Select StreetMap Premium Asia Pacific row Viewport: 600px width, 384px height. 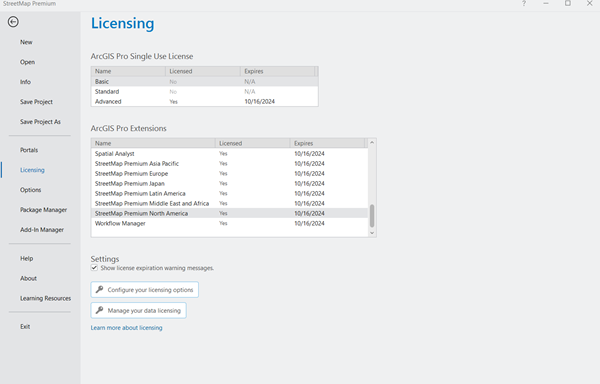[230, 163]
